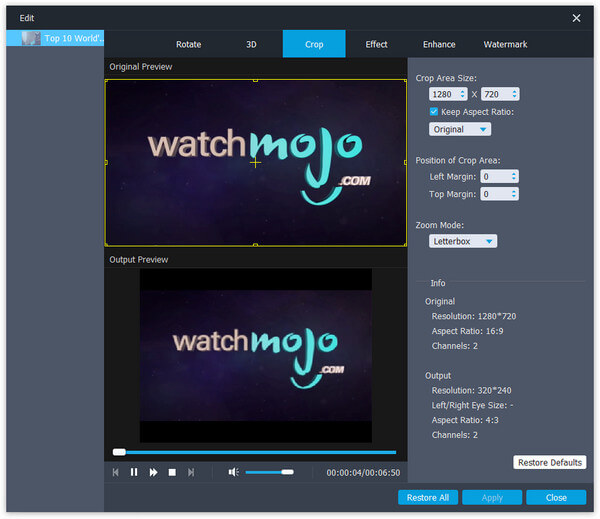Select the Top 10 World video item
This screenshot has height=519, width=600.
55,38
